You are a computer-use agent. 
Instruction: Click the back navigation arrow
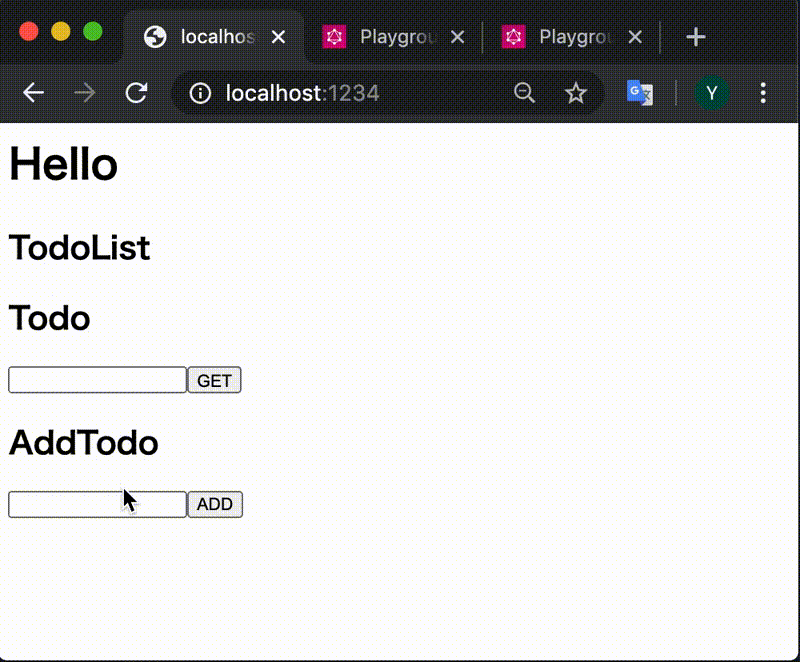33,92
